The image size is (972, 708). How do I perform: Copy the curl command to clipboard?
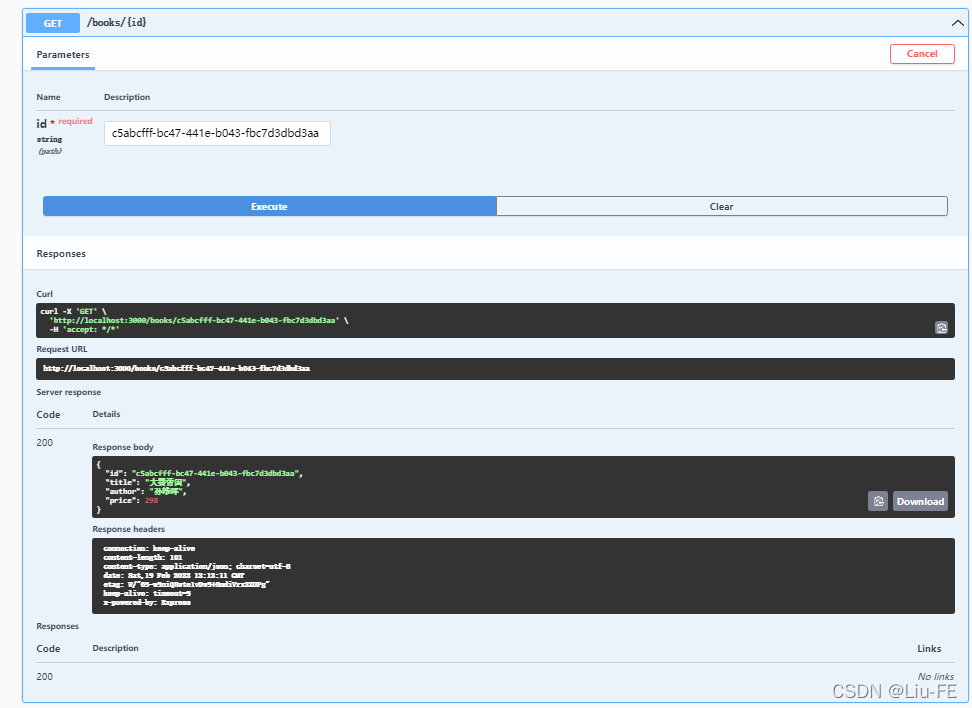coord(941,328)
